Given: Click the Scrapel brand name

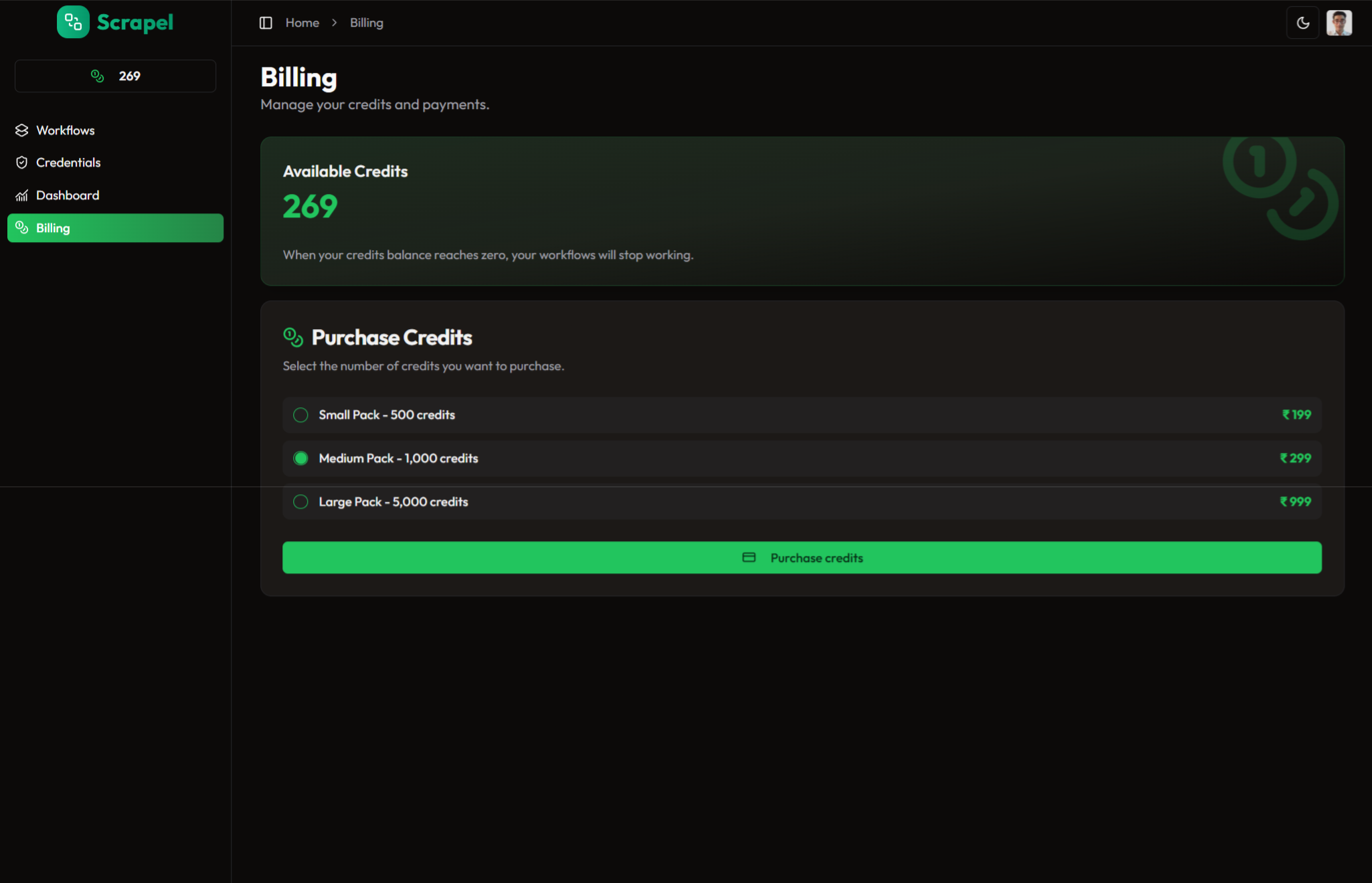Looking at the screenshot, I should 135,23.
